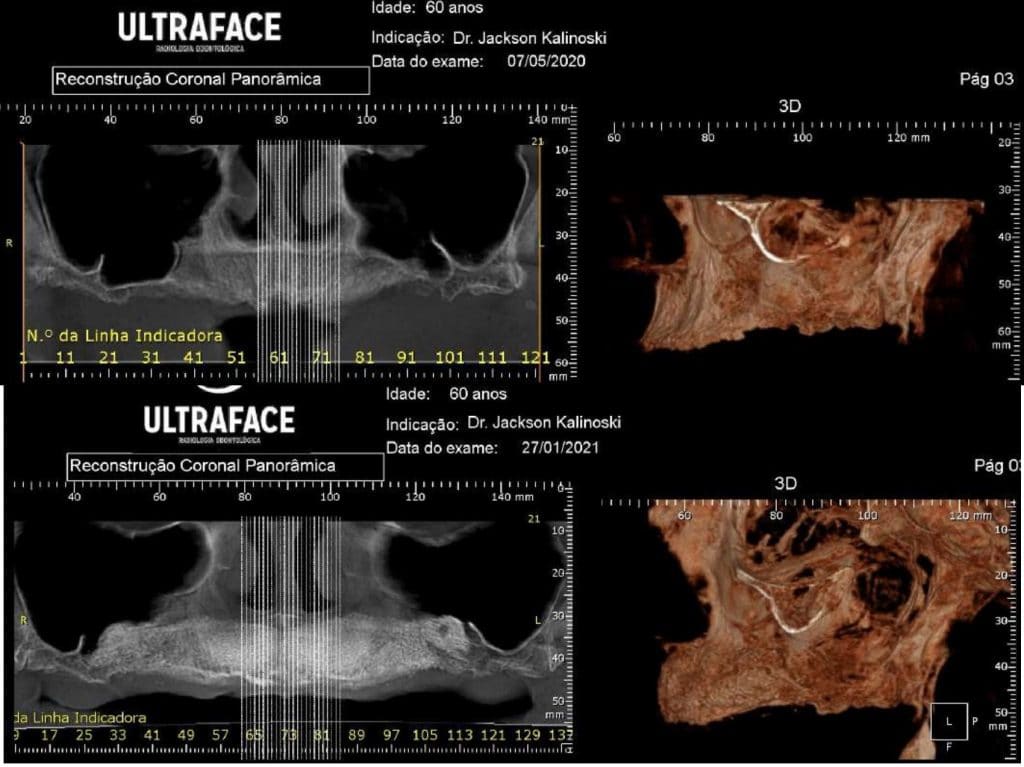Click the exam date 27/01/2021
Screen dimensions: 1024x767
point(558,448)
